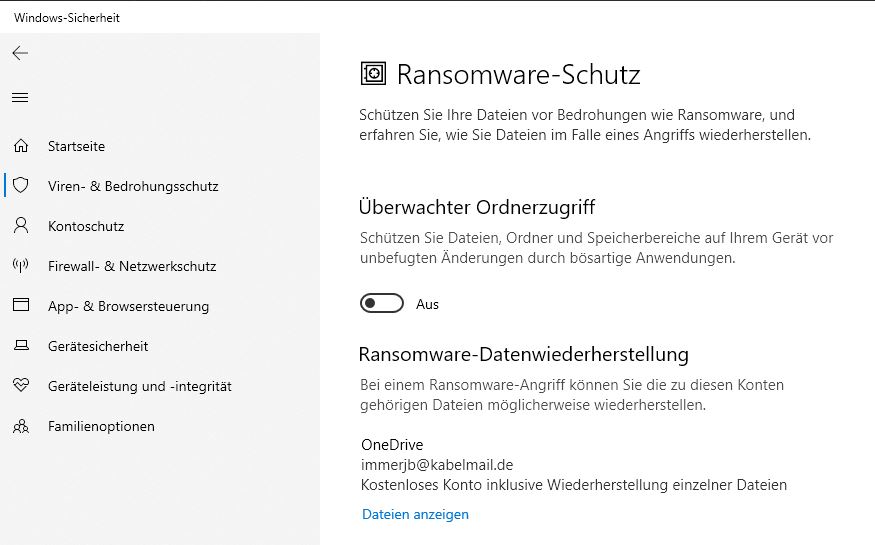Image resolution: width=875 pixels, height=545 pixels.
Task: Click the Aus toggle status label
Action: tap(427, 305)
